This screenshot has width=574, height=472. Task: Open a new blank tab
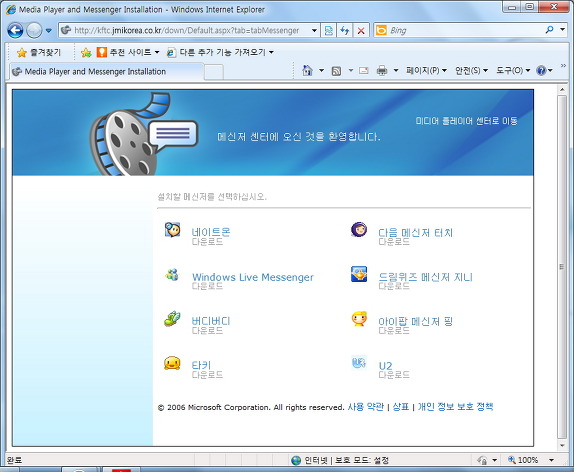click(x=214, y=72)
